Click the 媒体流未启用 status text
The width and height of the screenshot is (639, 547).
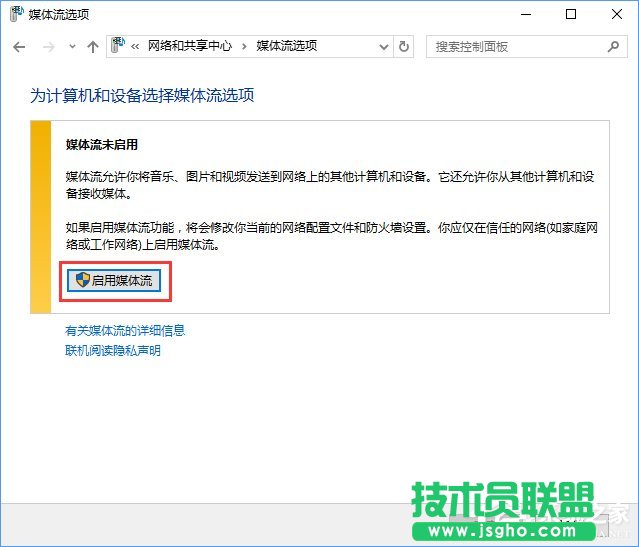point(102,145)
